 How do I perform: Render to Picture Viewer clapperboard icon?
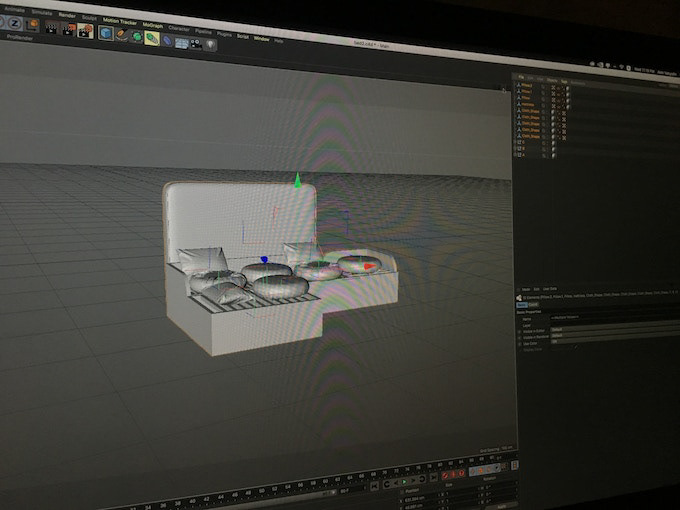[68, 29]
